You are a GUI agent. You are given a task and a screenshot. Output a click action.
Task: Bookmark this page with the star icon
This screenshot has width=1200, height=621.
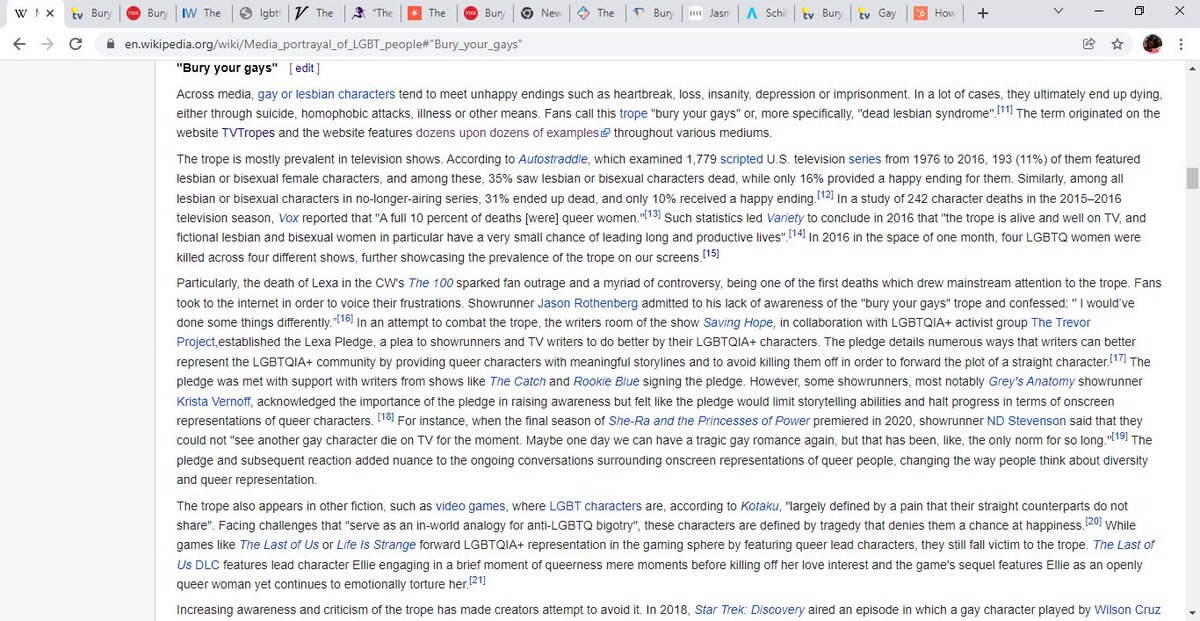[x=1117, y=44]
